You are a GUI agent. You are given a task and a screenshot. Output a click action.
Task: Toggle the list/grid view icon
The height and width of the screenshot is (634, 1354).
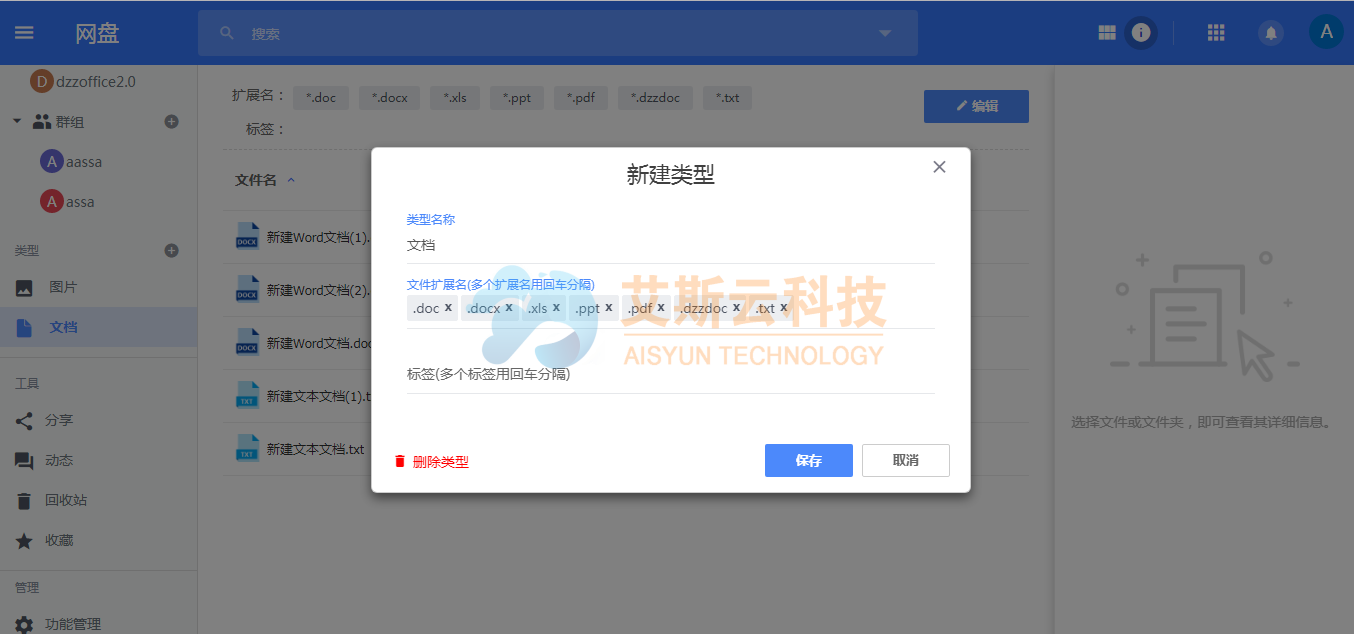(1106, 33)
